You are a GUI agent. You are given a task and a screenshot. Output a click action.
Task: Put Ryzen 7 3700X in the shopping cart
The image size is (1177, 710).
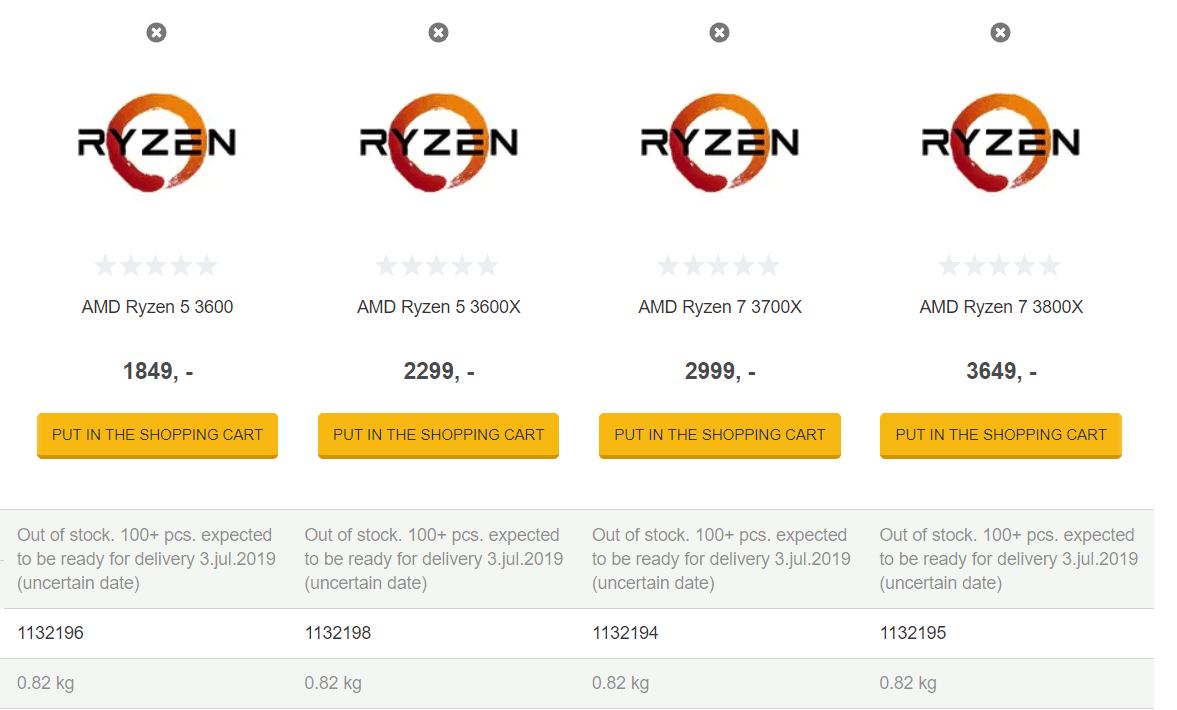(x=720, y=435)
